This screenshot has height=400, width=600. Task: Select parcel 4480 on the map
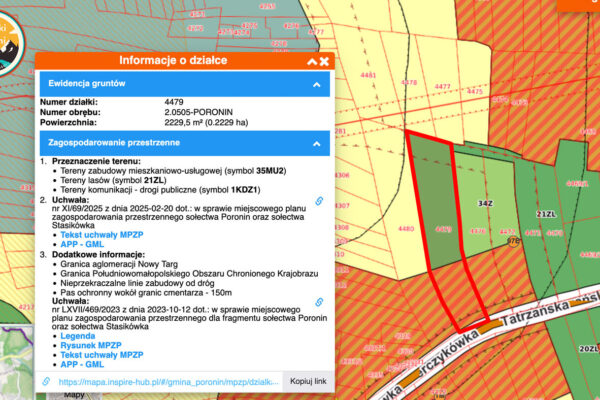406,229
